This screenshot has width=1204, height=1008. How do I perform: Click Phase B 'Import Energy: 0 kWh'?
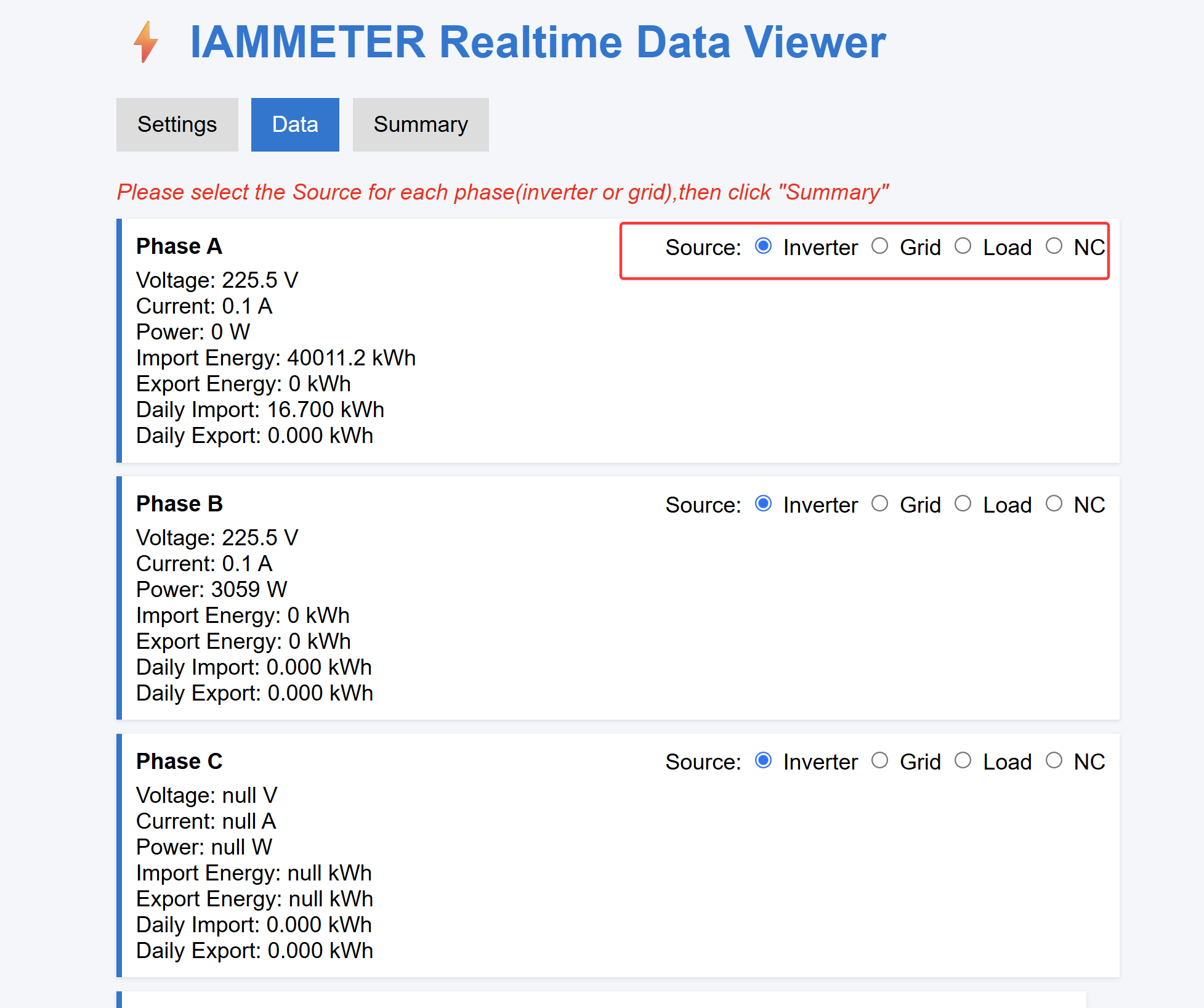[x=243, y=616]
